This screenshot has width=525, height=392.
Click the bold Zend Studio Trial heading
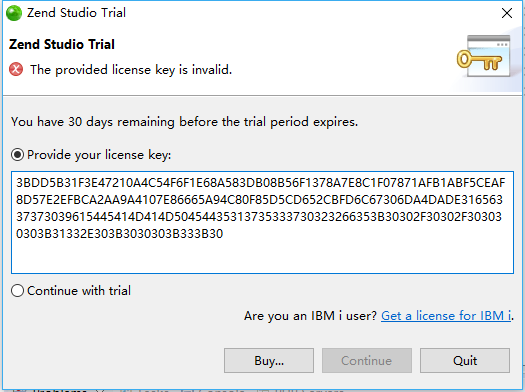tap(62, 45)
